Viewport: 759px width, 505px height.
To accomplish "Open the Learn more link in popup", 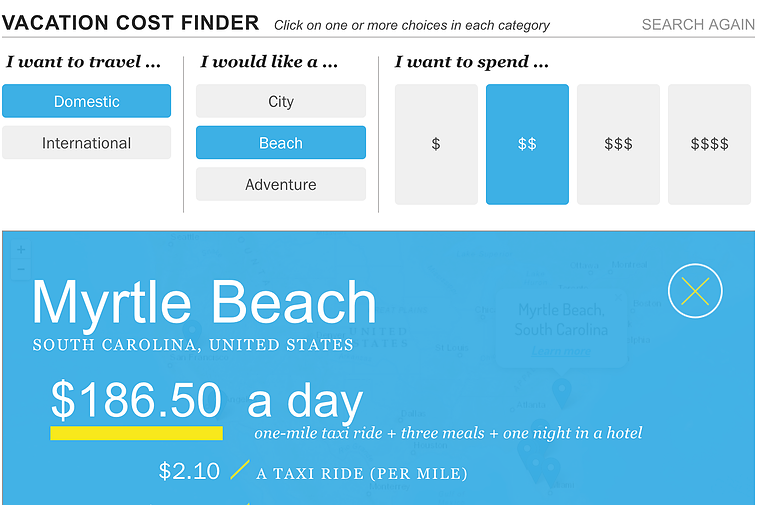I will [561, 351].
